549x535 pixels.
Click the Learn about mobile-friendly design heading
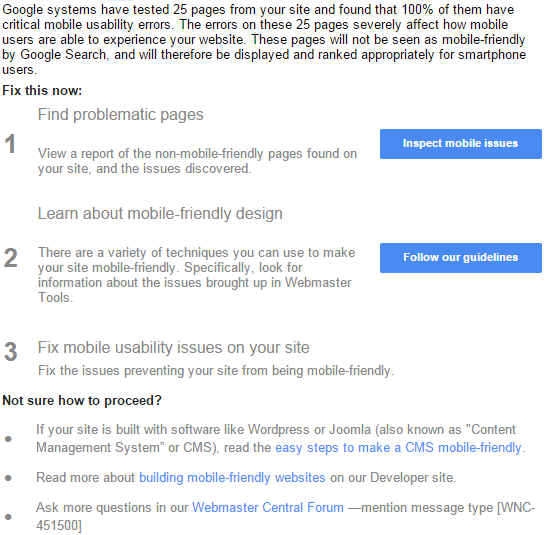[x=160, y=214]
